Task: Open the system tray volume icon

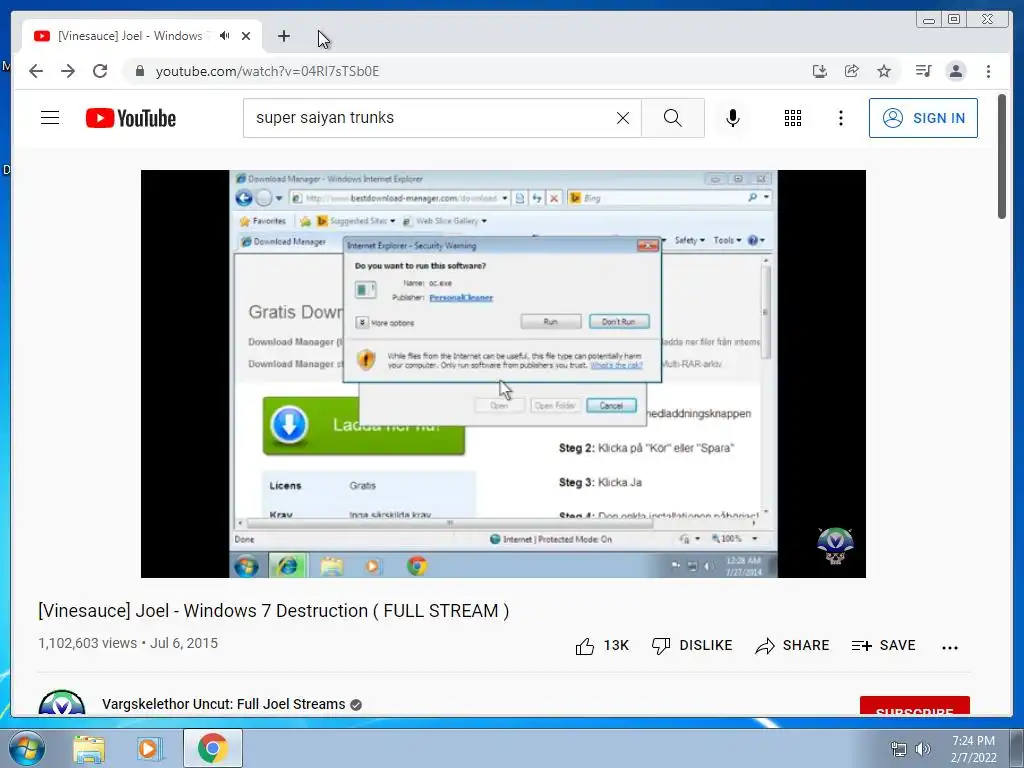Action: pyautogui.click(x=923, y=749)
